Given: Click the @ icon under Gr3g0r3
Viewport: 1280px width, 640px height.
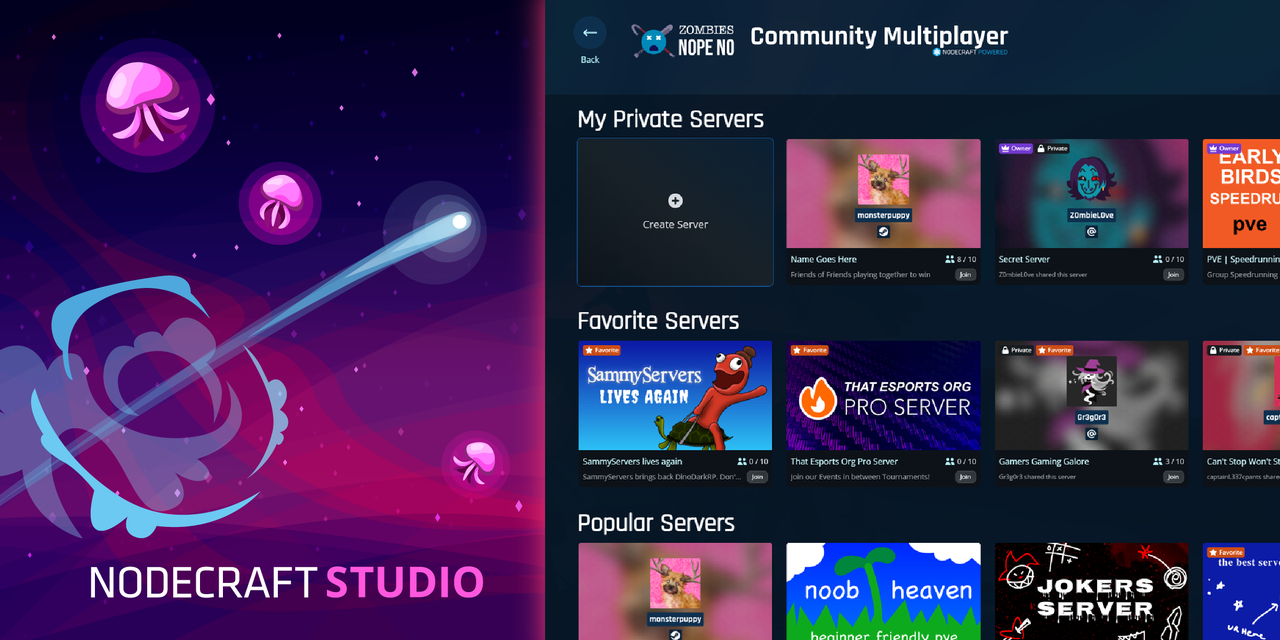Looking at the screenshot, I should 1092,434.
